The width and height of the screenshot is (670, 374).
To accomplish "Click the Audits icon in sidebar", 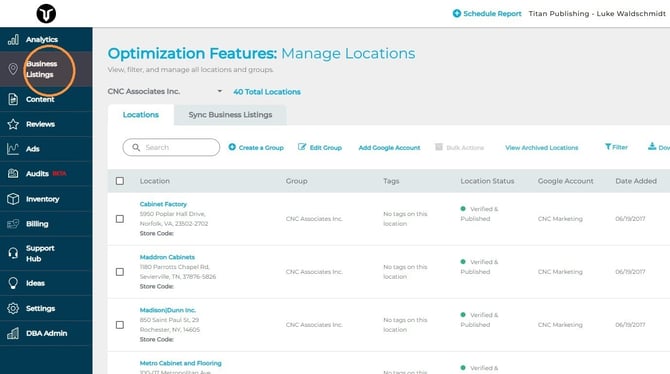I will point(13,174).
